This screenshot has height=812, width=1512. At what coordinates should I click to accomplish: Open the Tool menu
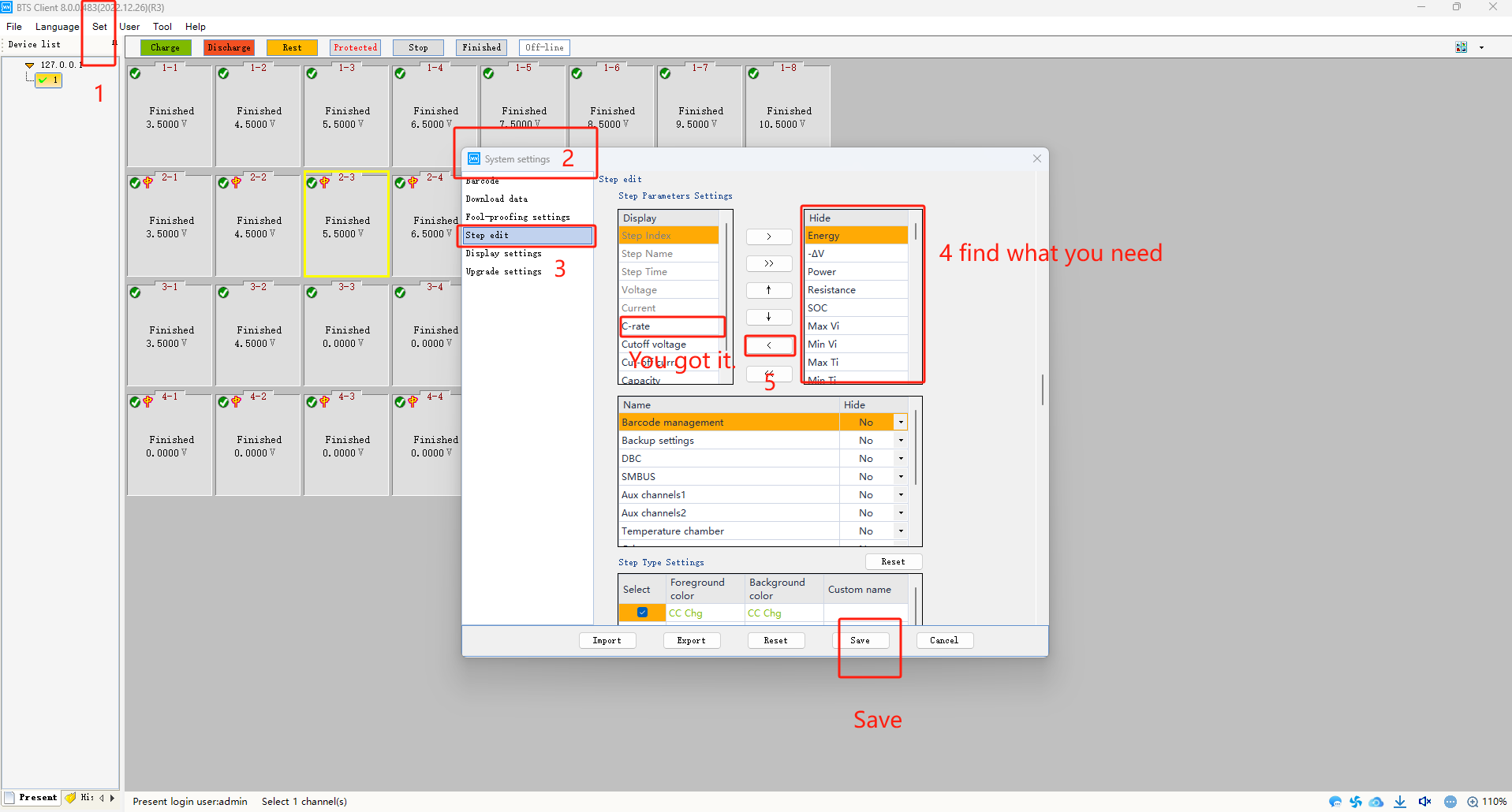pyautogui.click(x=162, y=26)
